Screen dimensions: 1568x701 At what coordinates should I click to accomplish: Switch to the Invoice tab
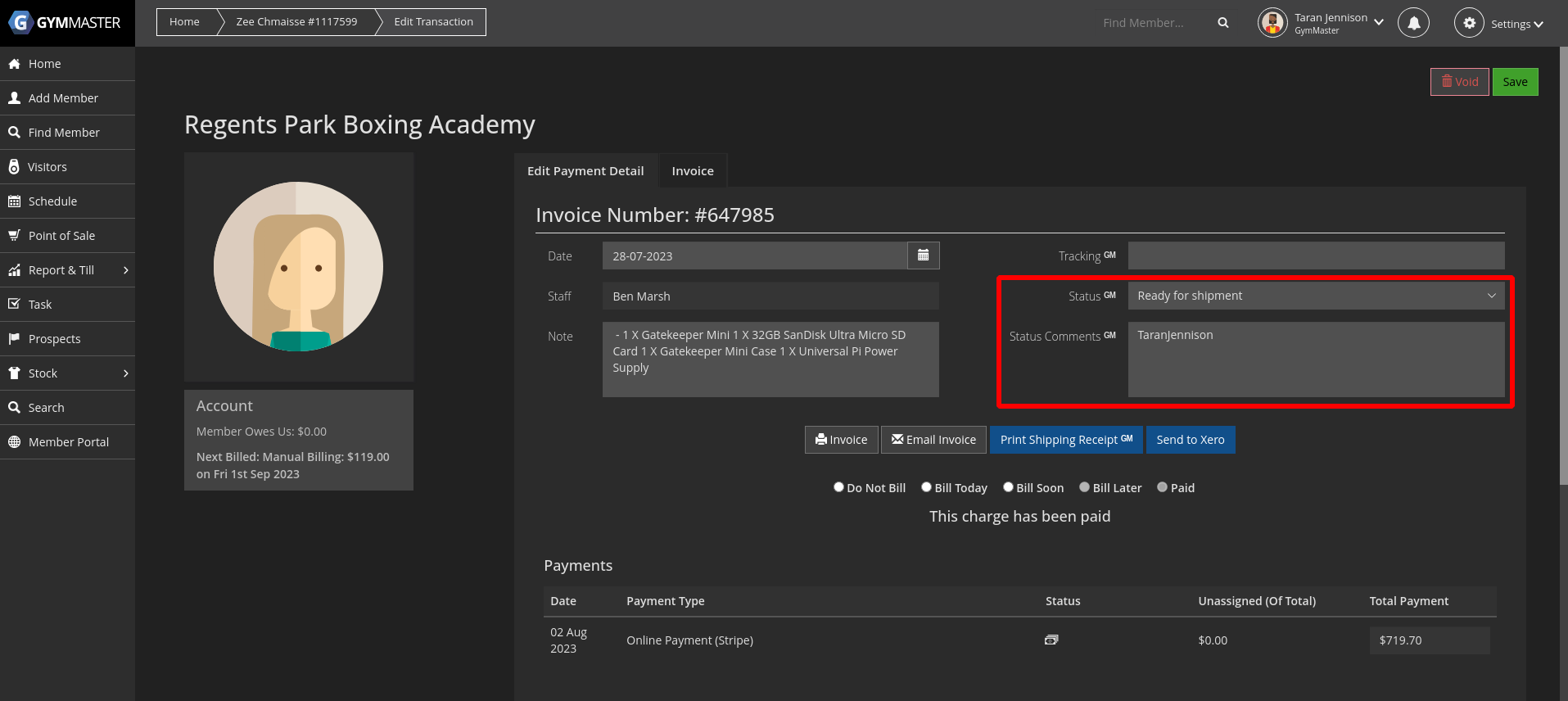[692, 171]
